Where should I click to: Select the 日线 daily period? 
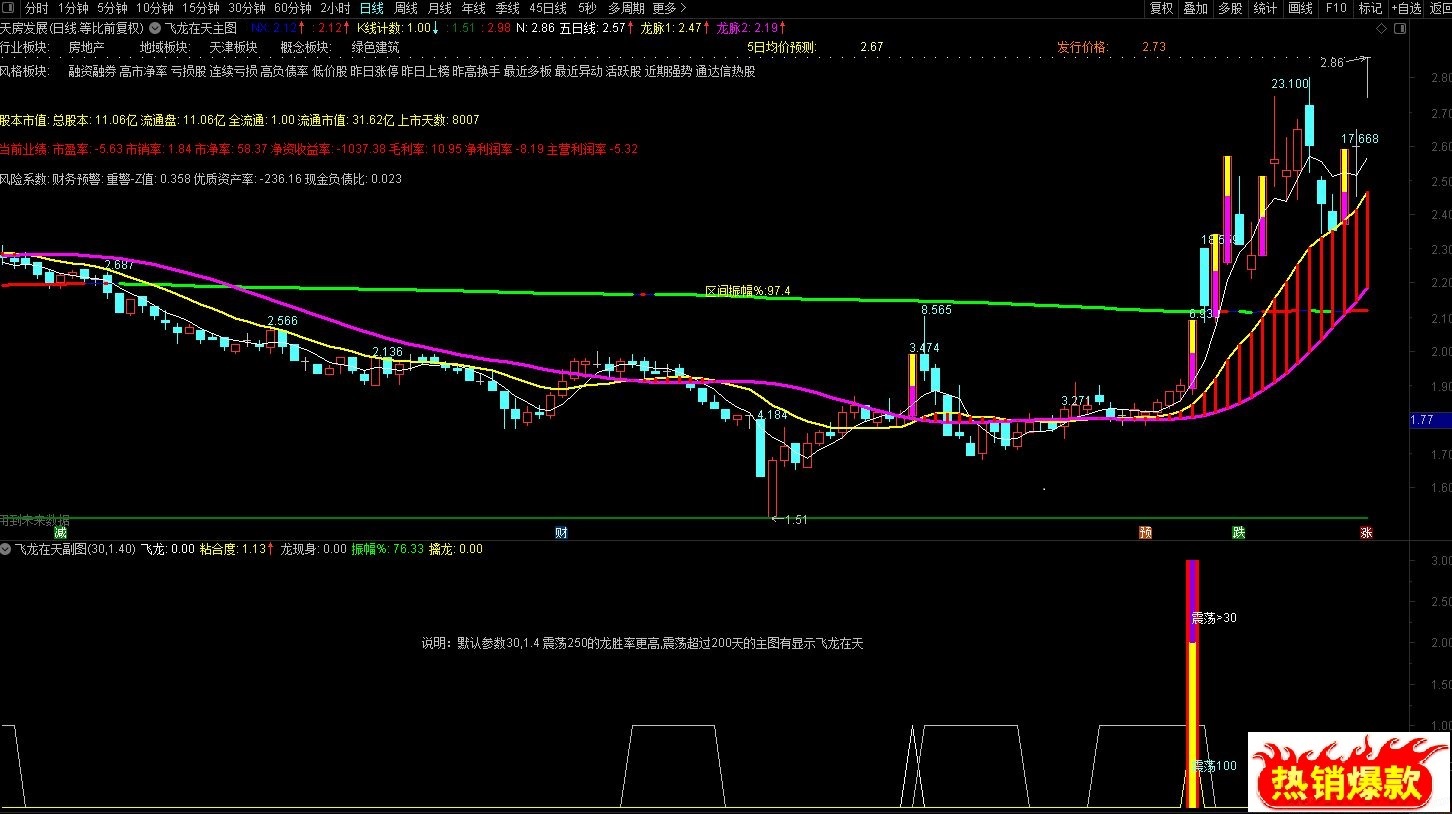372,8
